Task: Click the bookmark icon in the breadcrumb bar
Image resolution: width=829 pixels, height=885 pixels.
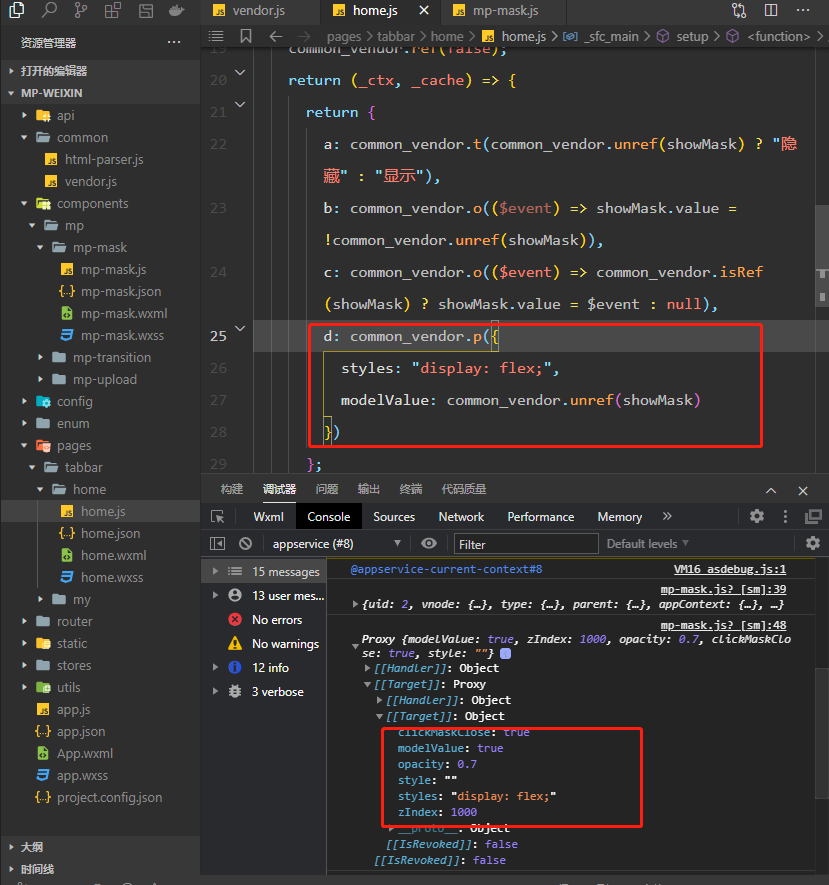Action: (246, 36)
